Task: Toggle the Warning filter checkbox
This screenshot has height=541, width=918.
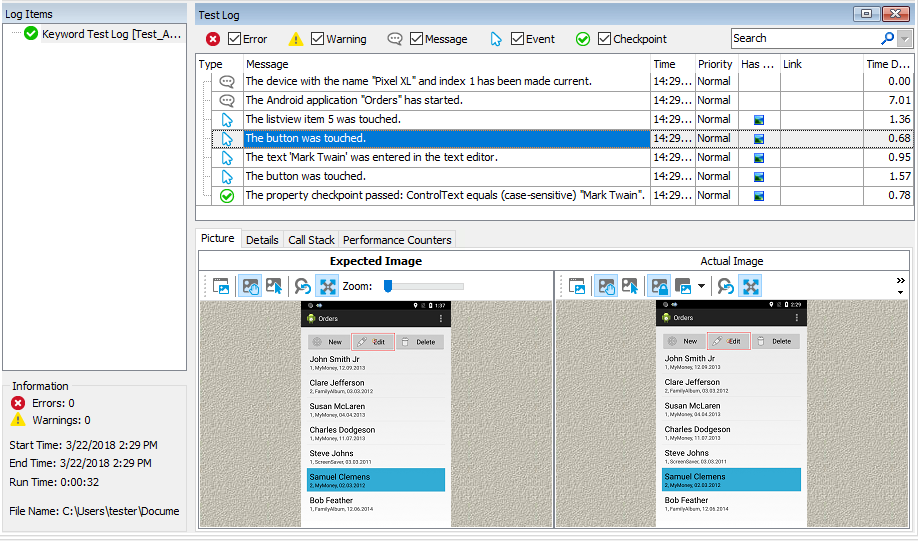Action: pyautogui.click(x=317, y=39)
